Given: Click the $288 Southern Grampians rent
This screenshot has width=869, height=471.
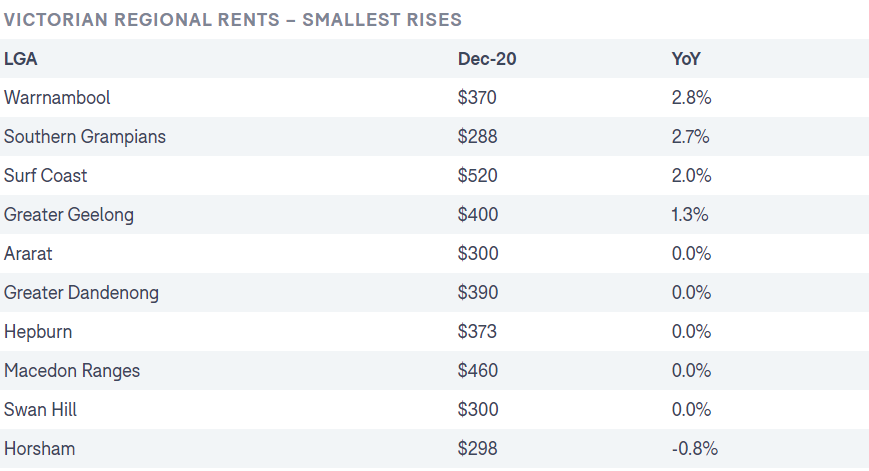Looking at the screenshot, I should (x=477, y=137).
